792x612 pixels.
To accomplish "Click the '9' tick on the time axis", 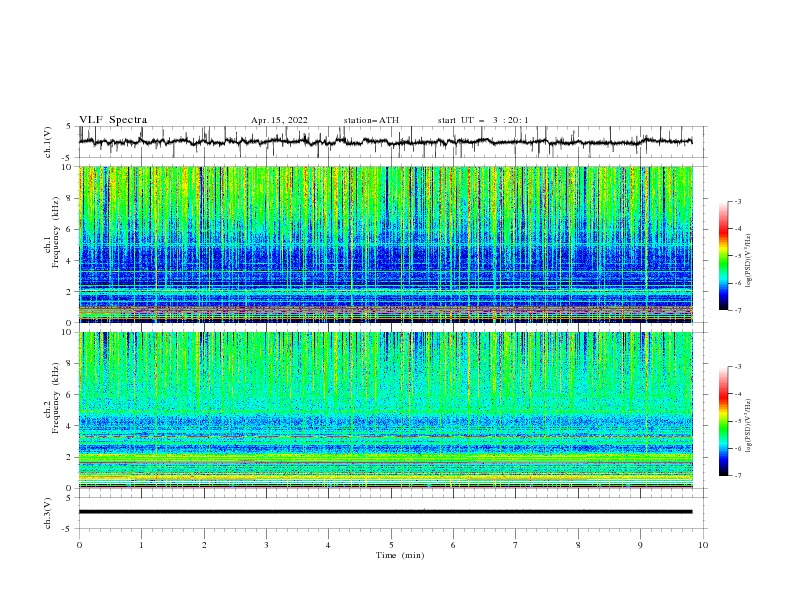I will click(x=640, y=545).
